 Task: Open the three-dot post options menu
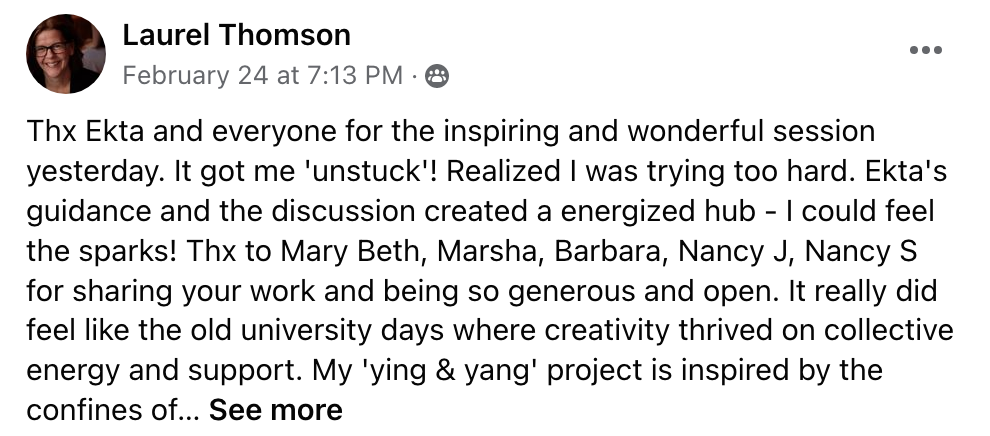926,50
